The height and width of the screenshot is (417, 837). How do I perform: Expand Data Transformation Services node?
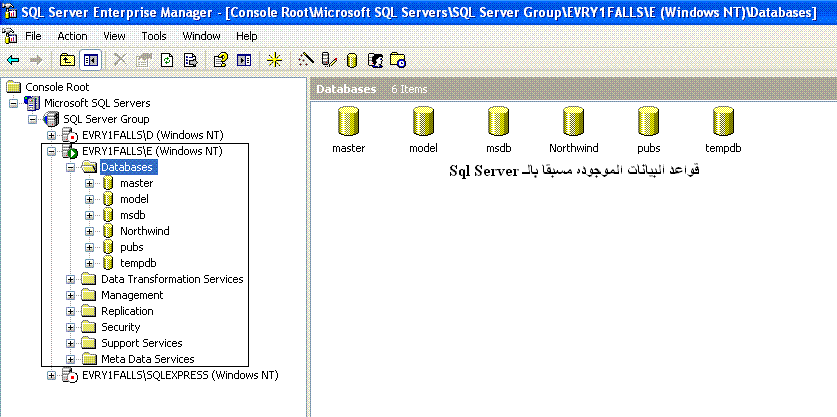click(70, 279)
